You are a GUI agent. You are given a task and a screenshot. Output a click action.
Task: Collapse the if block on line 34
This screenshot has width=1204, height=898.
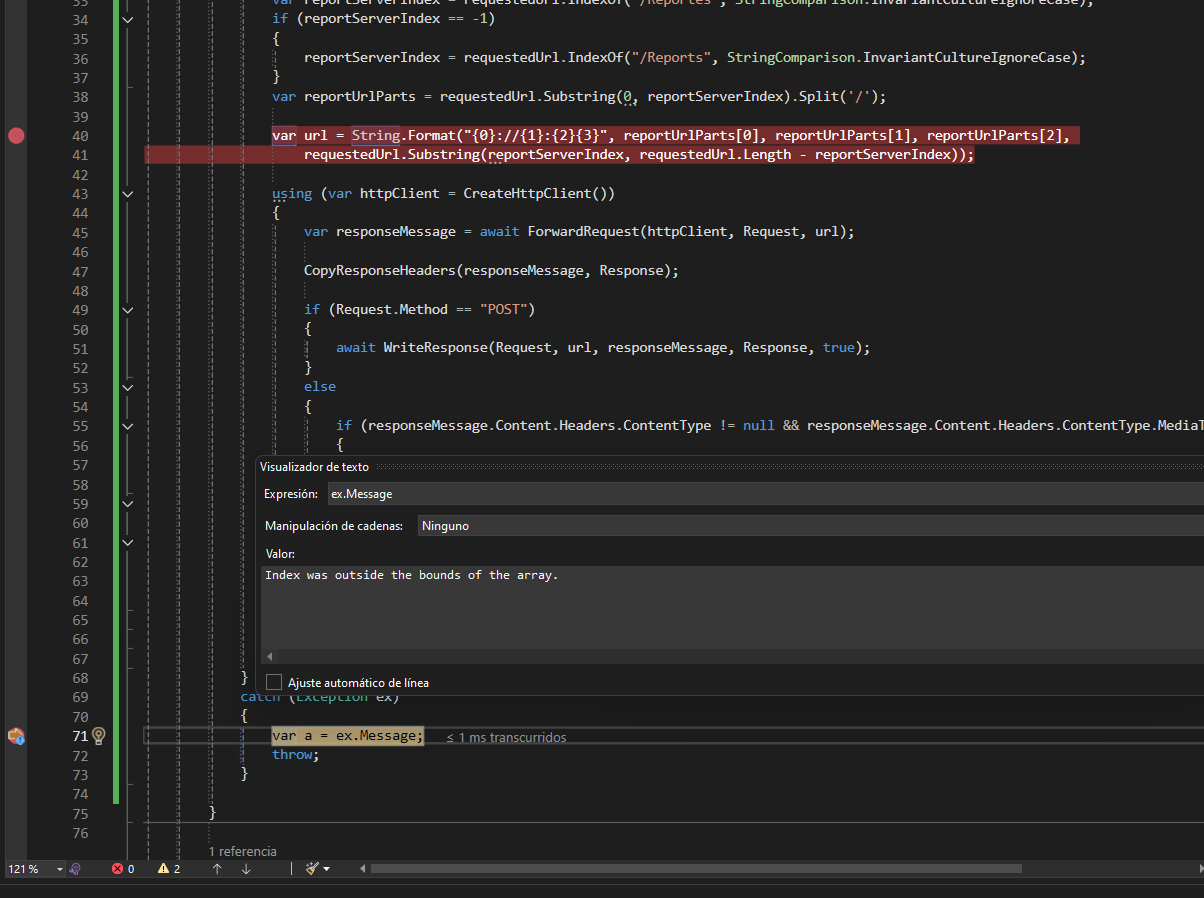pyautogui.click(x=127, y=20)
